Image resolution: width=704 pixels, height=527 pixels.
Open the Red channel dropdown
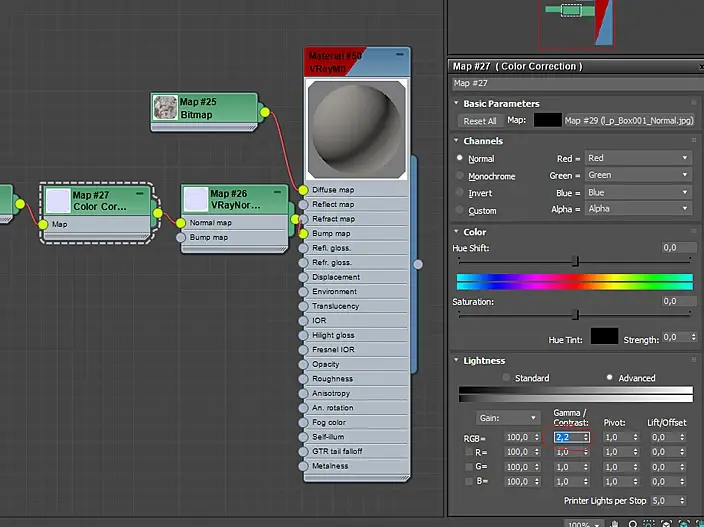point(638,158)
